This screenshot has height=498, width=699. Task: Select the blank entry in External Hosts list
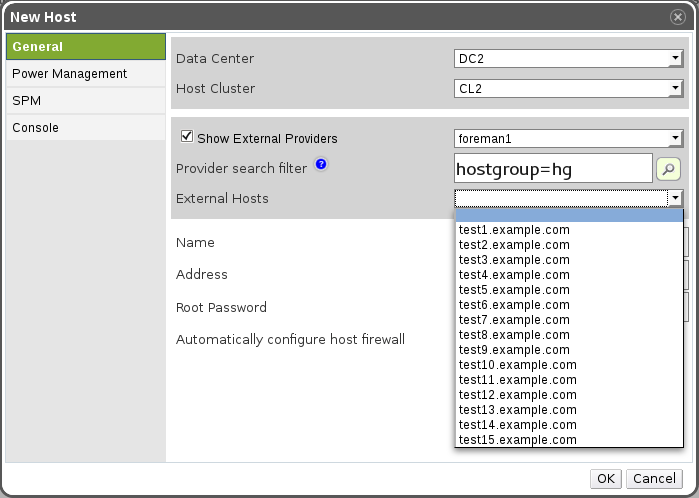568,215
